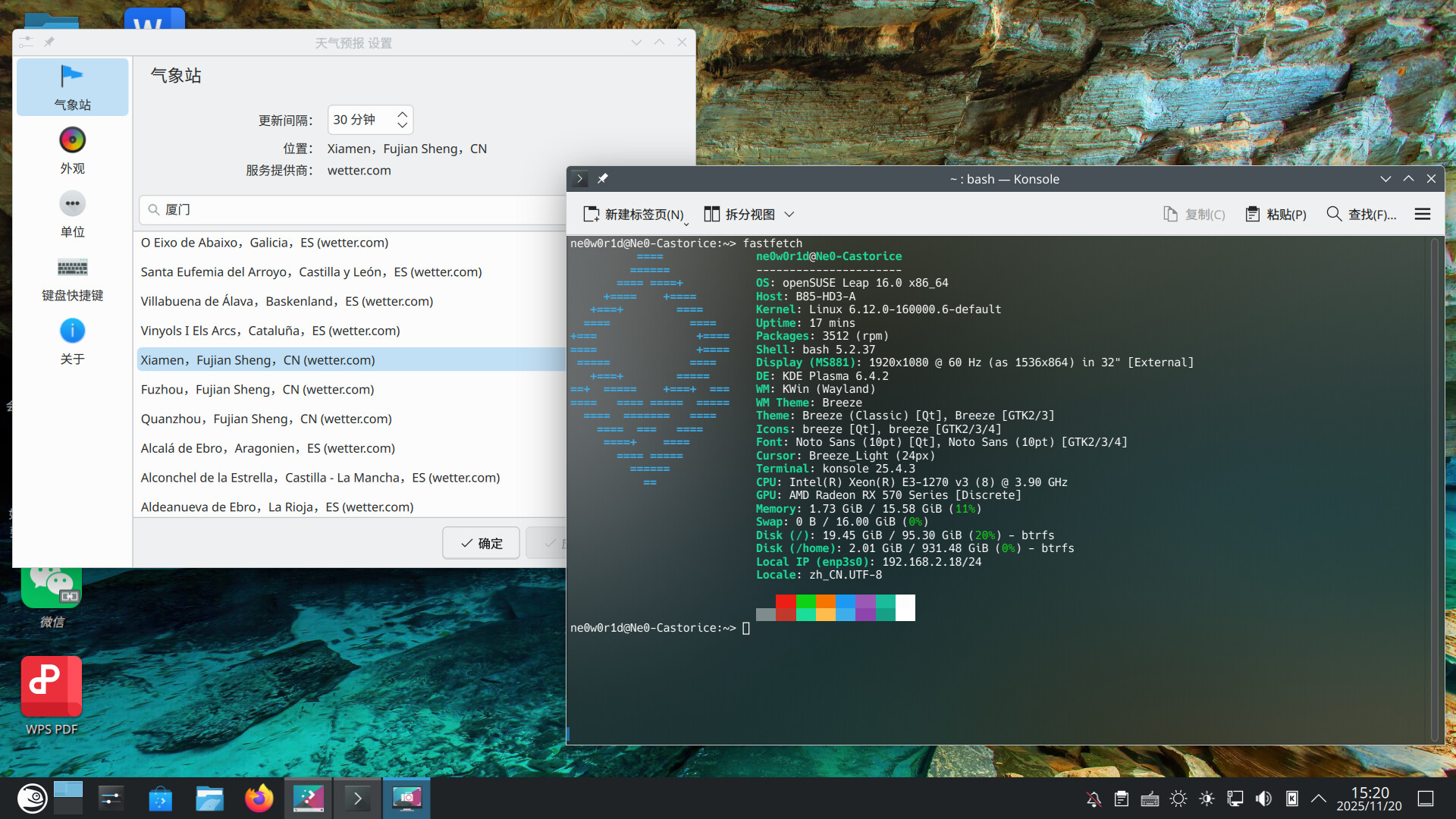Image resolution: width=1456 pixels, height=819 pixels.
Task: Expand the 拆分视图 split view dropdown
Action: [789, 215]
